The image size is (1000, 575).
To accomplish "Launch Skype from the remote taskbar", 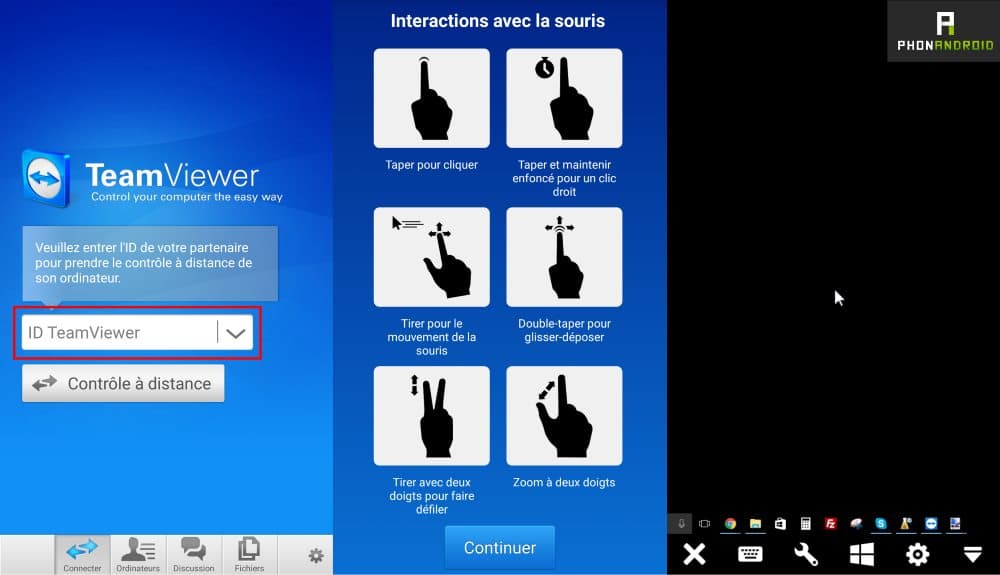I will point(881,523).
